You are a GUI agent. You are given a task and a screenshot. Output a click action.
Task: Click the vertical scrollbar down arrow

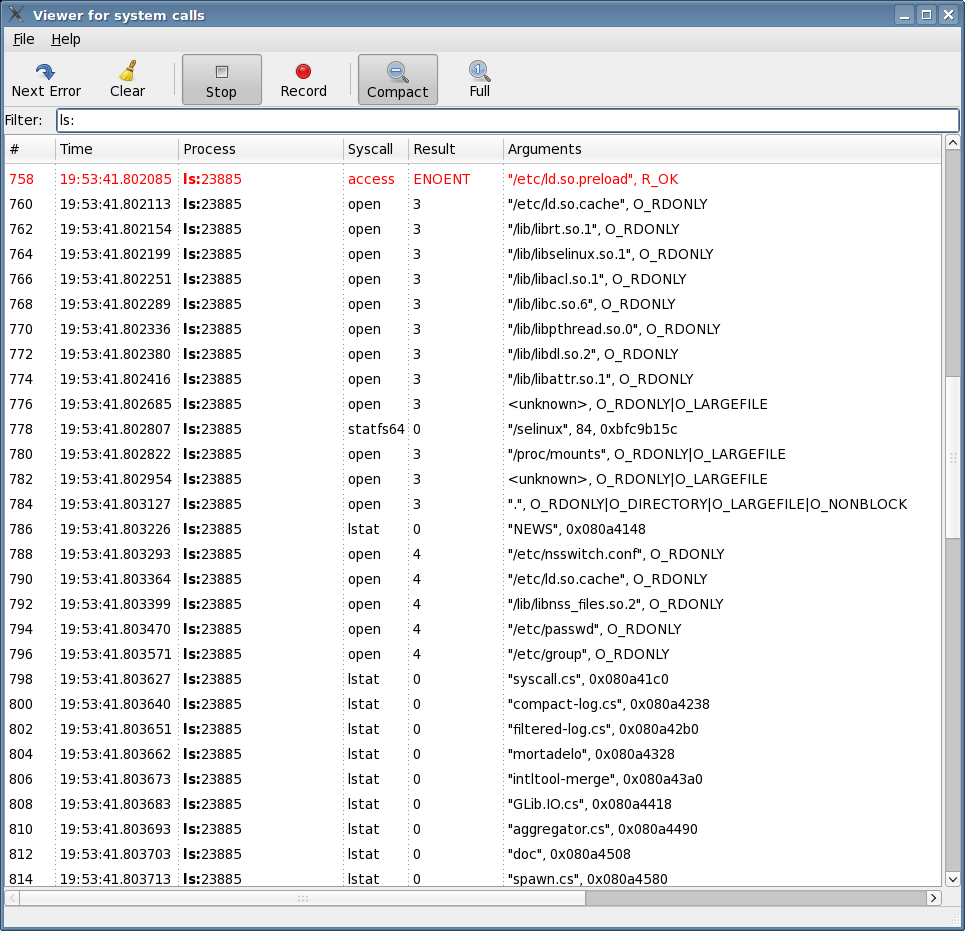point(952,878)
